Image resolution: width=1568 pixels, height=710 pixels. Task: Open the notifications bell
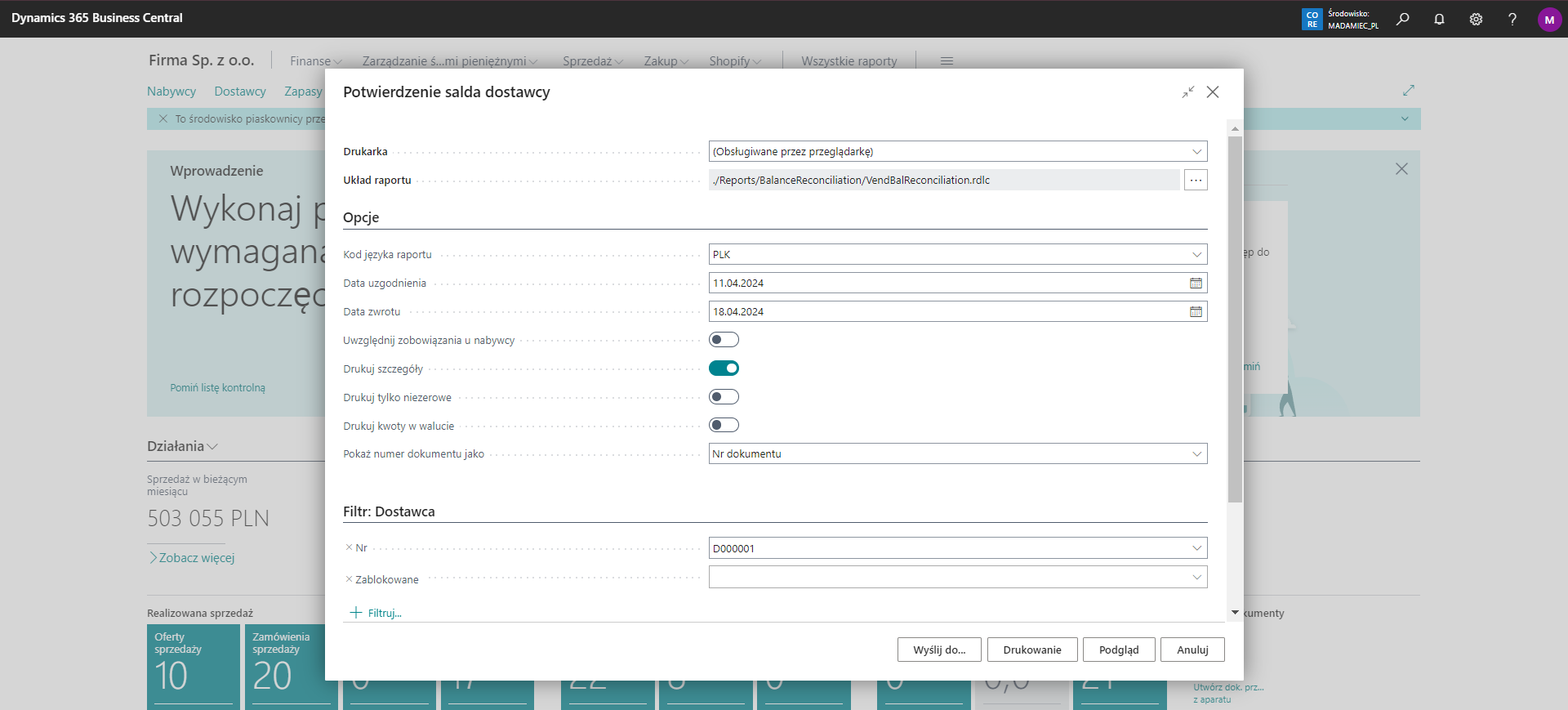(x=1439, y=19)
